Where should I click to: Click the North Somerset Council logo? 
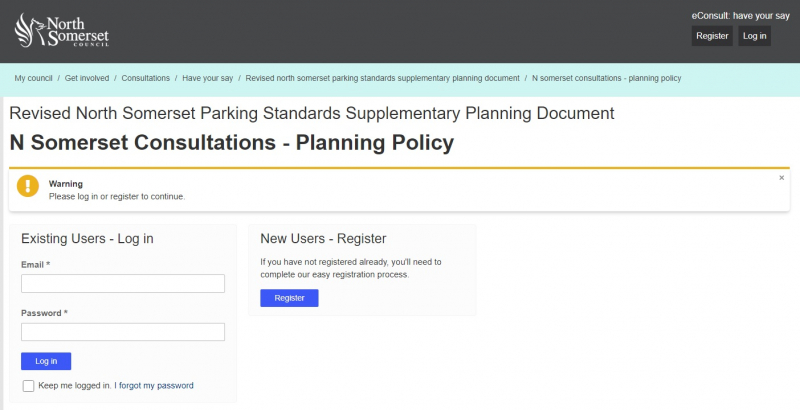(62, 30)
